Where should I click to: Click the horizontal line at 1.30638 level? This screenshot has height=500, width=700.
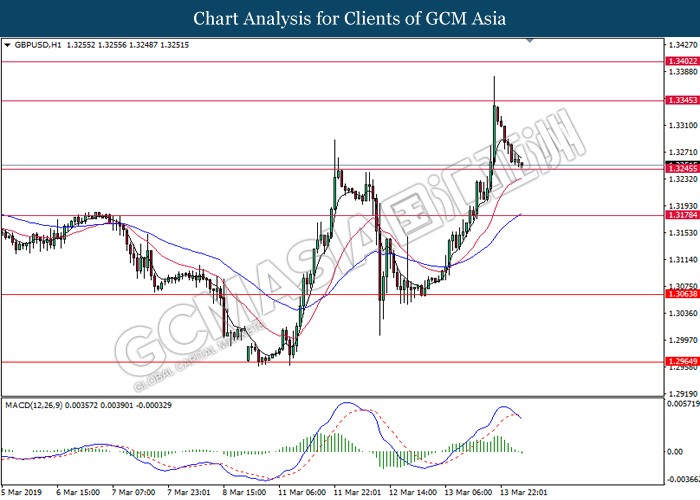tap(333, 294)
